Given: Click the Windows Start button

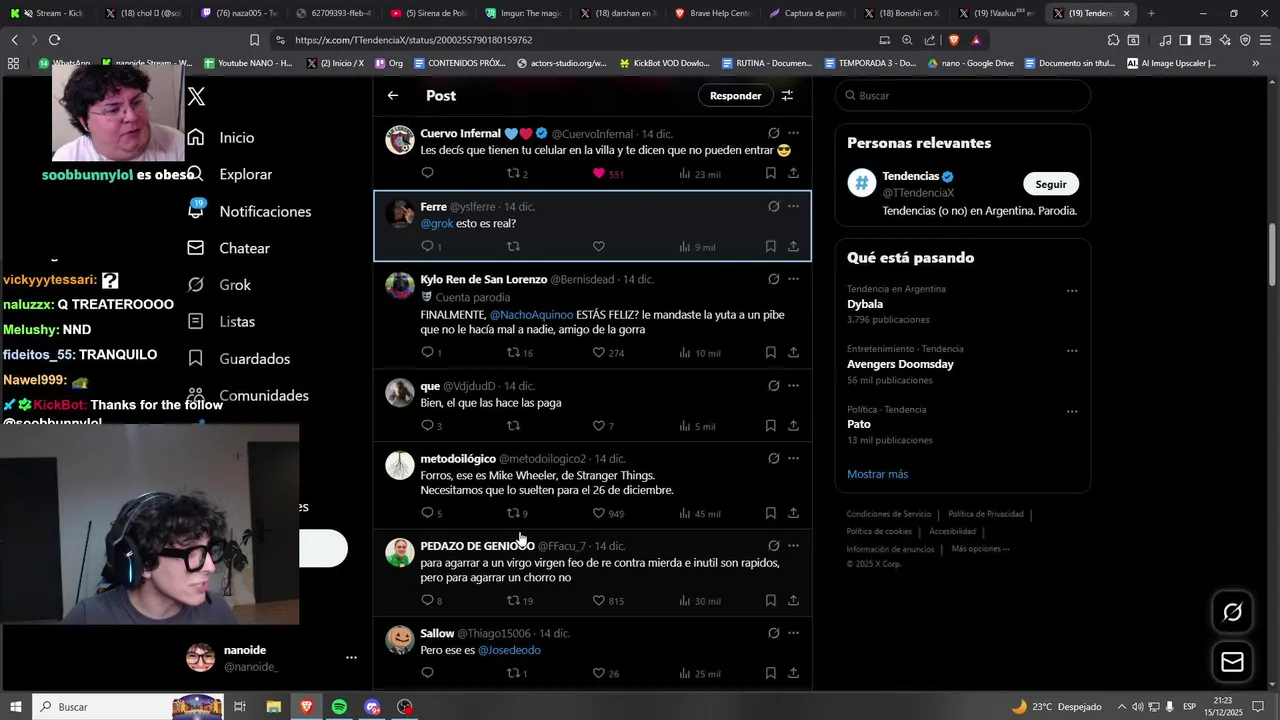Looking at the screenshot, I should 16,707.
